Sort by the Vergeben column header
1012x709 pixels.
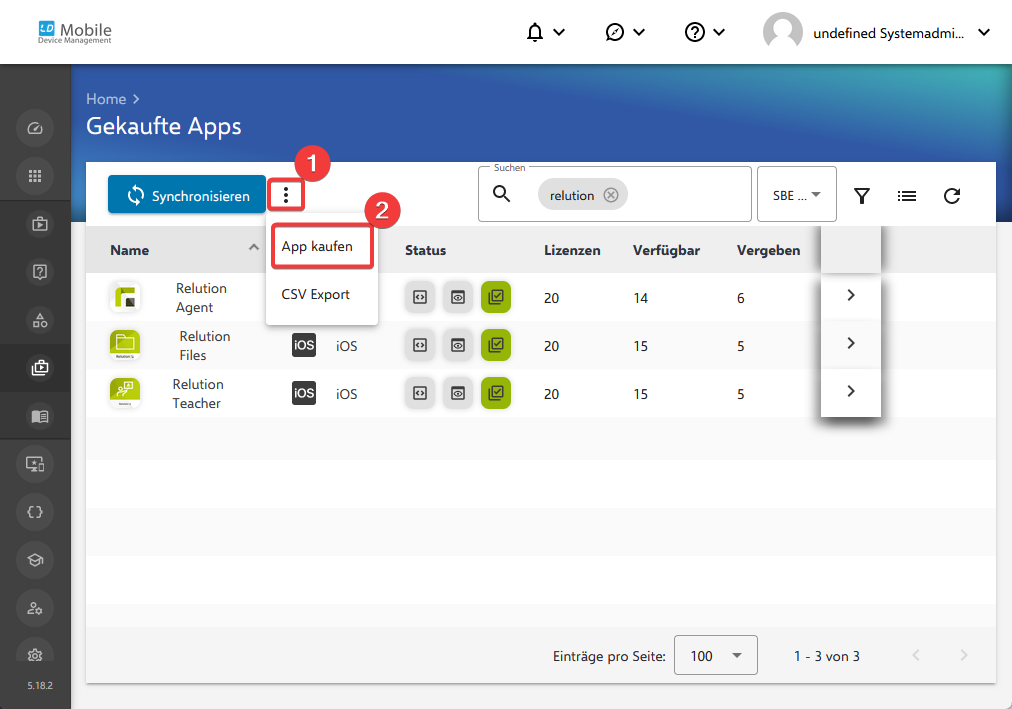pyautogui.click(x=768, y=250)
